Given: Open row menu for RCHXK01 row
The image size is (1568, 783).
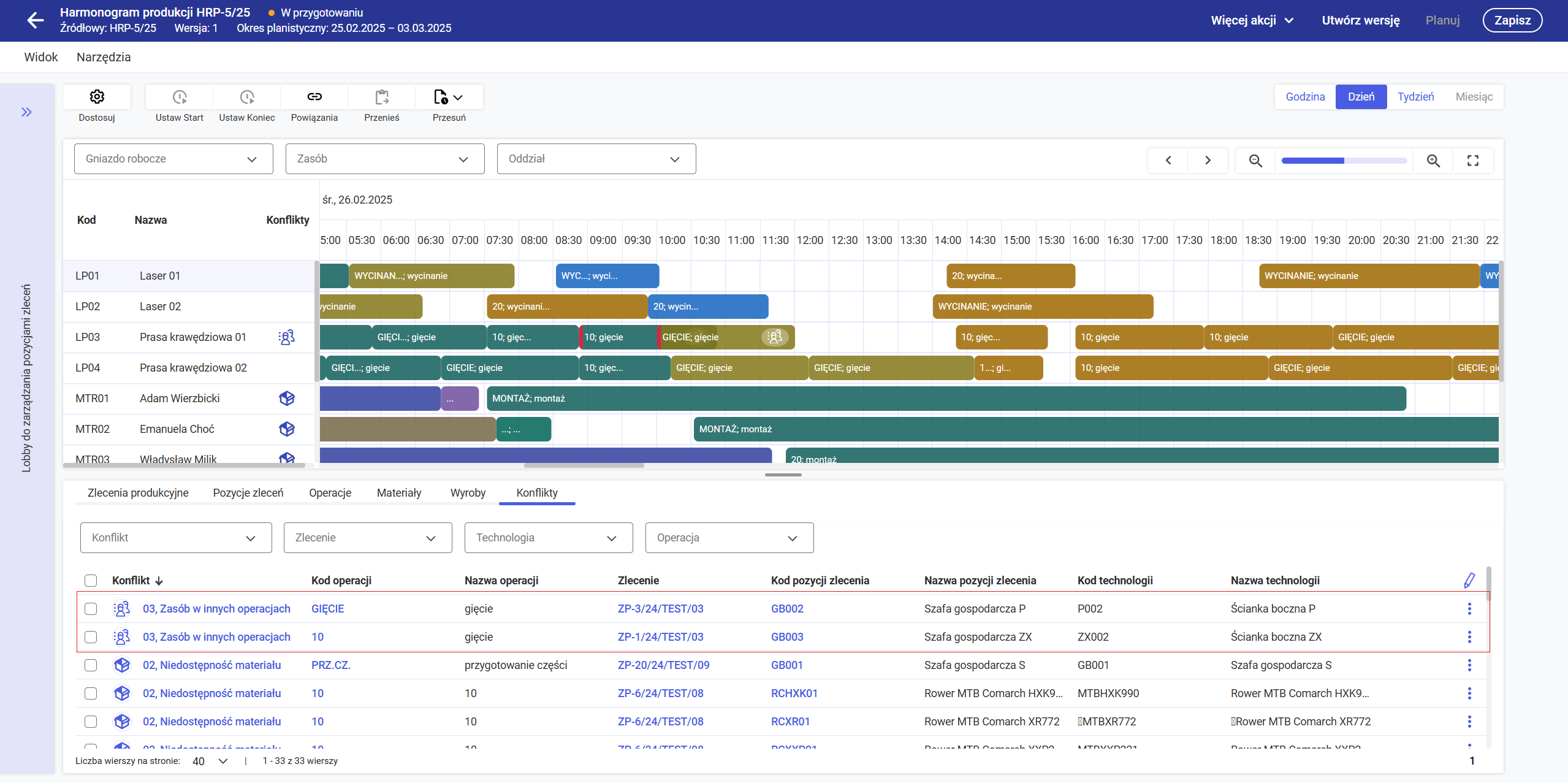Looking at the screenshot, I should [x=1469, y=693].
